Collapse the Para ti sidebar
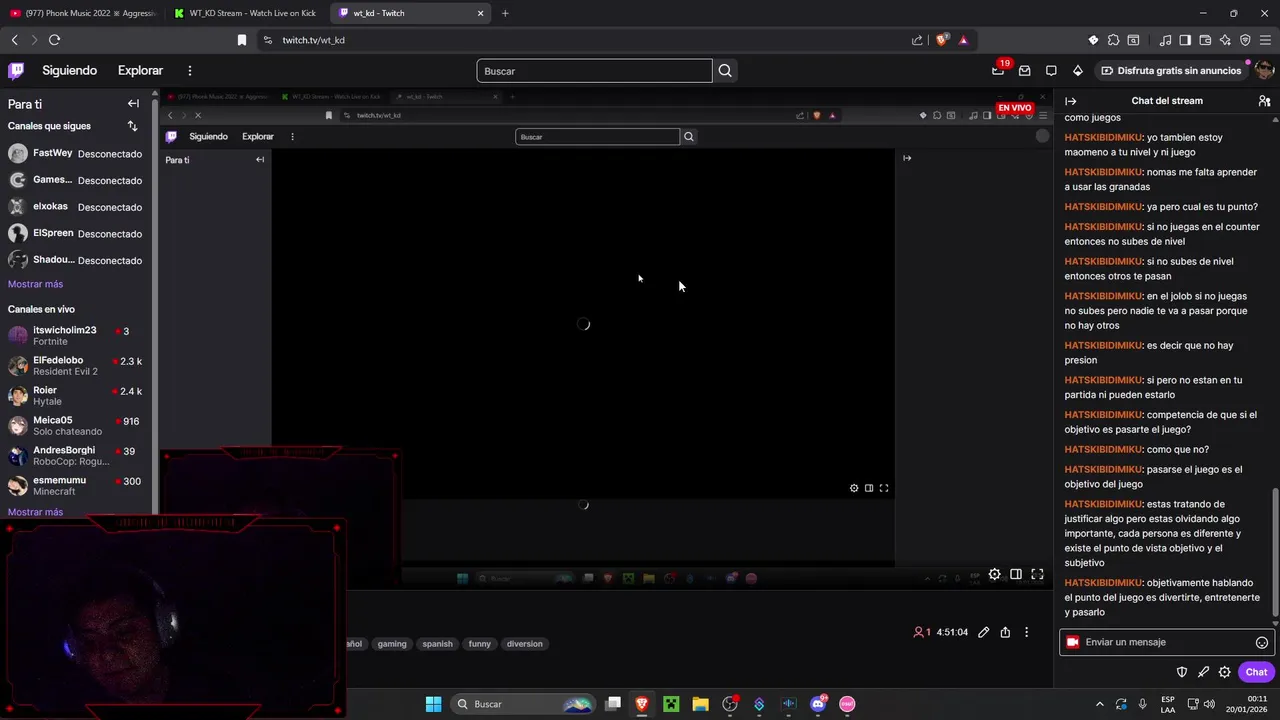Image resolution: width=1280 pixels, height=720 pixels. tap(133, 104)
